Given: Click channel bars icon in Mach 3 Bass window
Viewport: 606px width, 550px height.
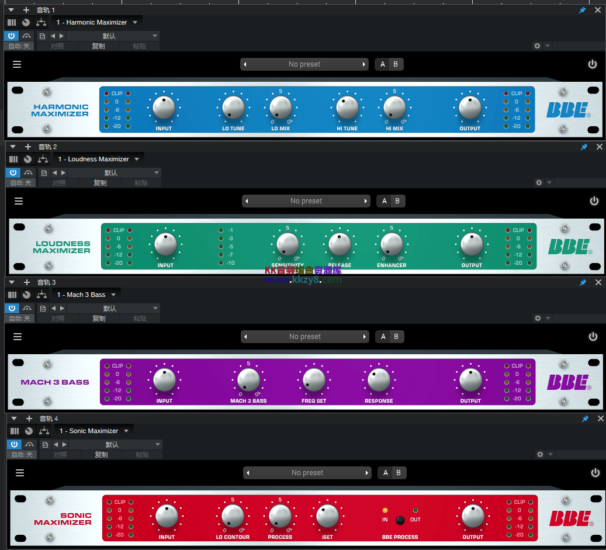Looking at the screenshot, I should [12, 295].
